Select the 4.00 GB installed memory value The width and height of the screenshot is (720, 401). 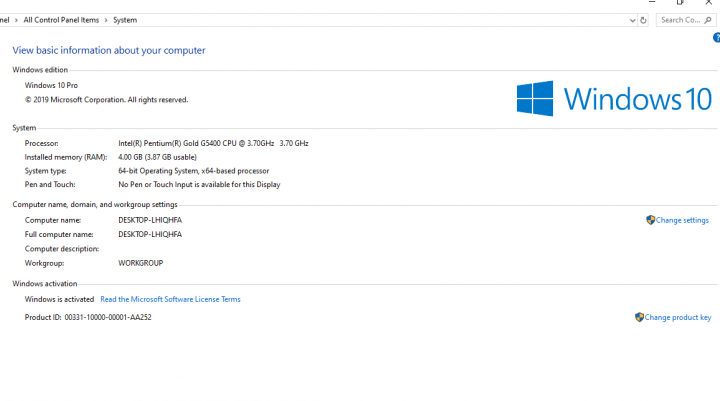click(x=157, y=157)
